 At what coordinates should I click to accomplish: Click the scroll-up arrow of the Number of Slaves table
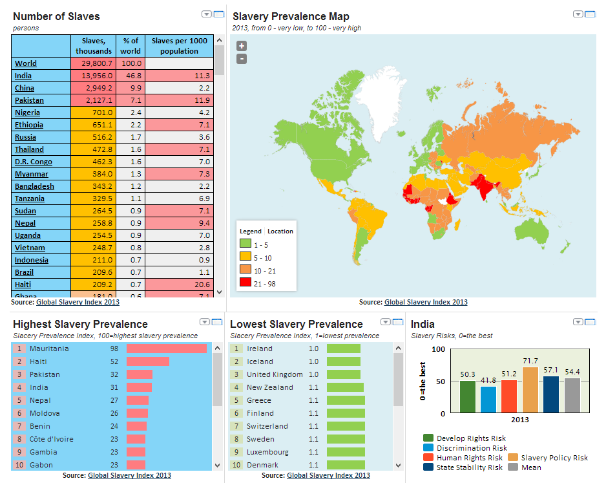click(219, 39)
